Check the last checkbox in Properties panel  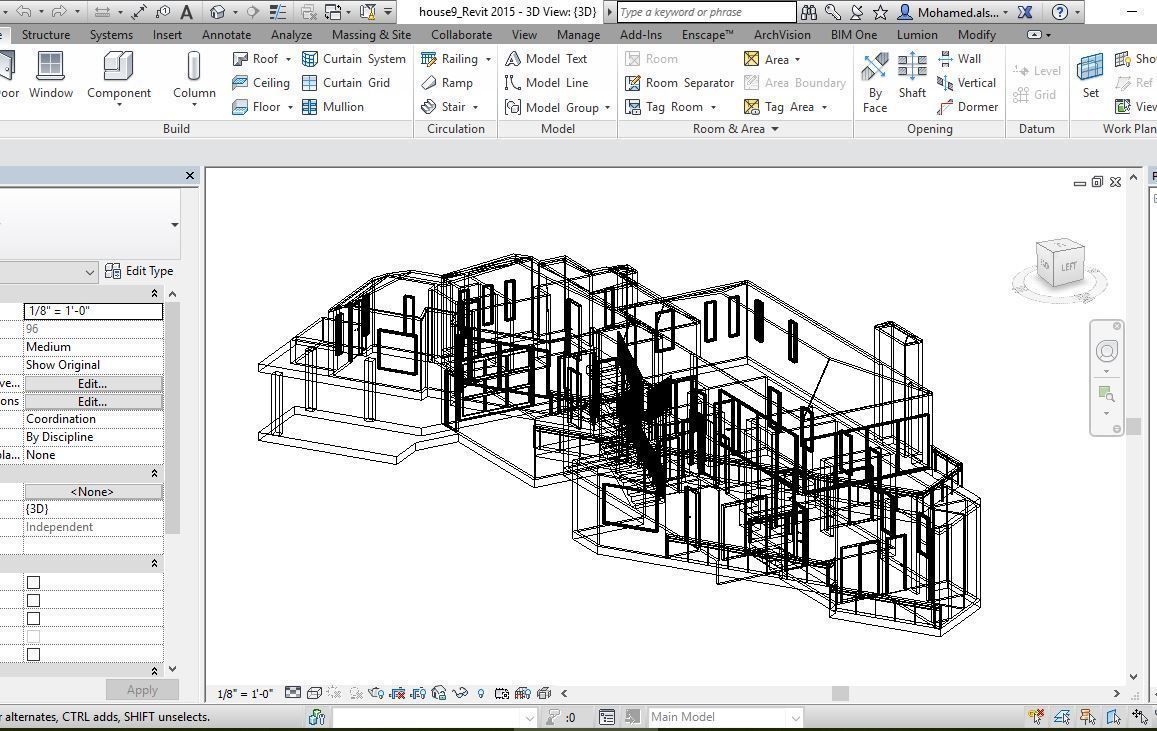(33, 654)
